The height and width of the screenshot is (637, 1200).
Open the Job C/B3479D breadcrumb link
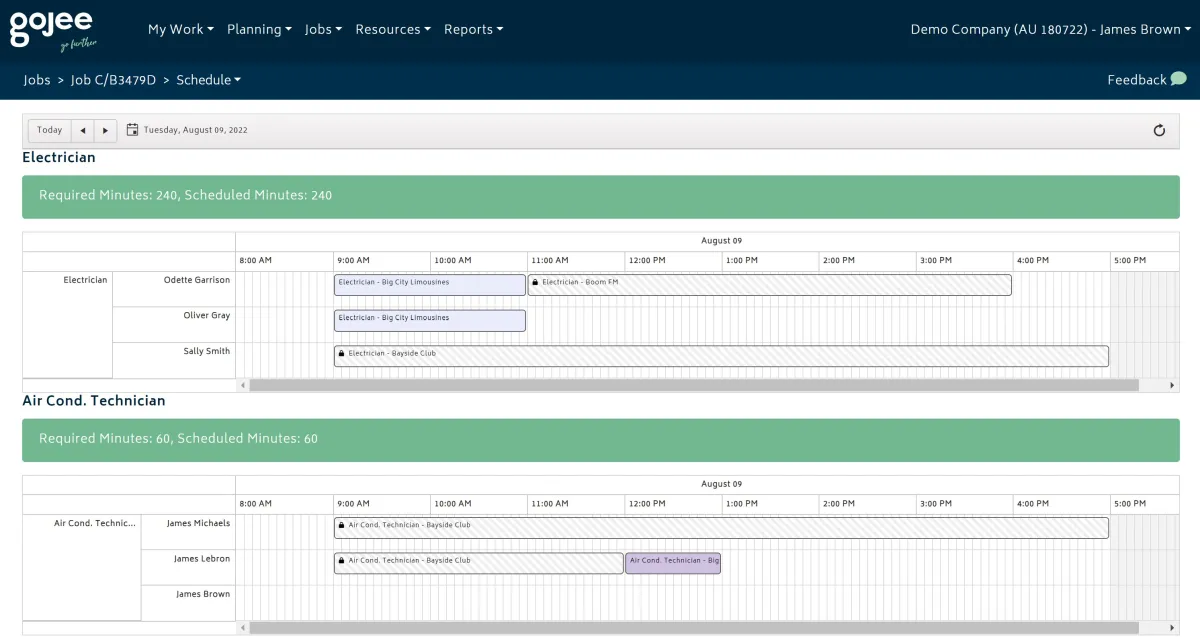(113, 80)
